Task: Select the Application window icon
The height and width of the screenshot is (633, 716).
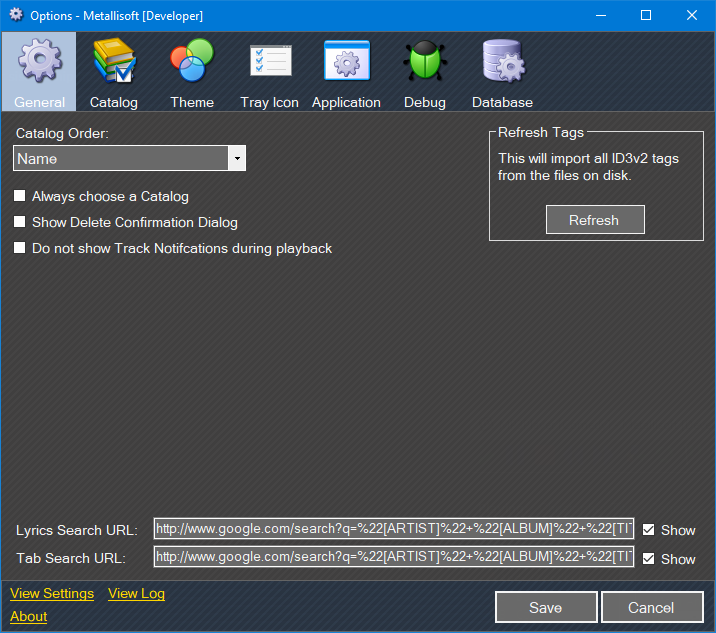Action: coord(346,64)
